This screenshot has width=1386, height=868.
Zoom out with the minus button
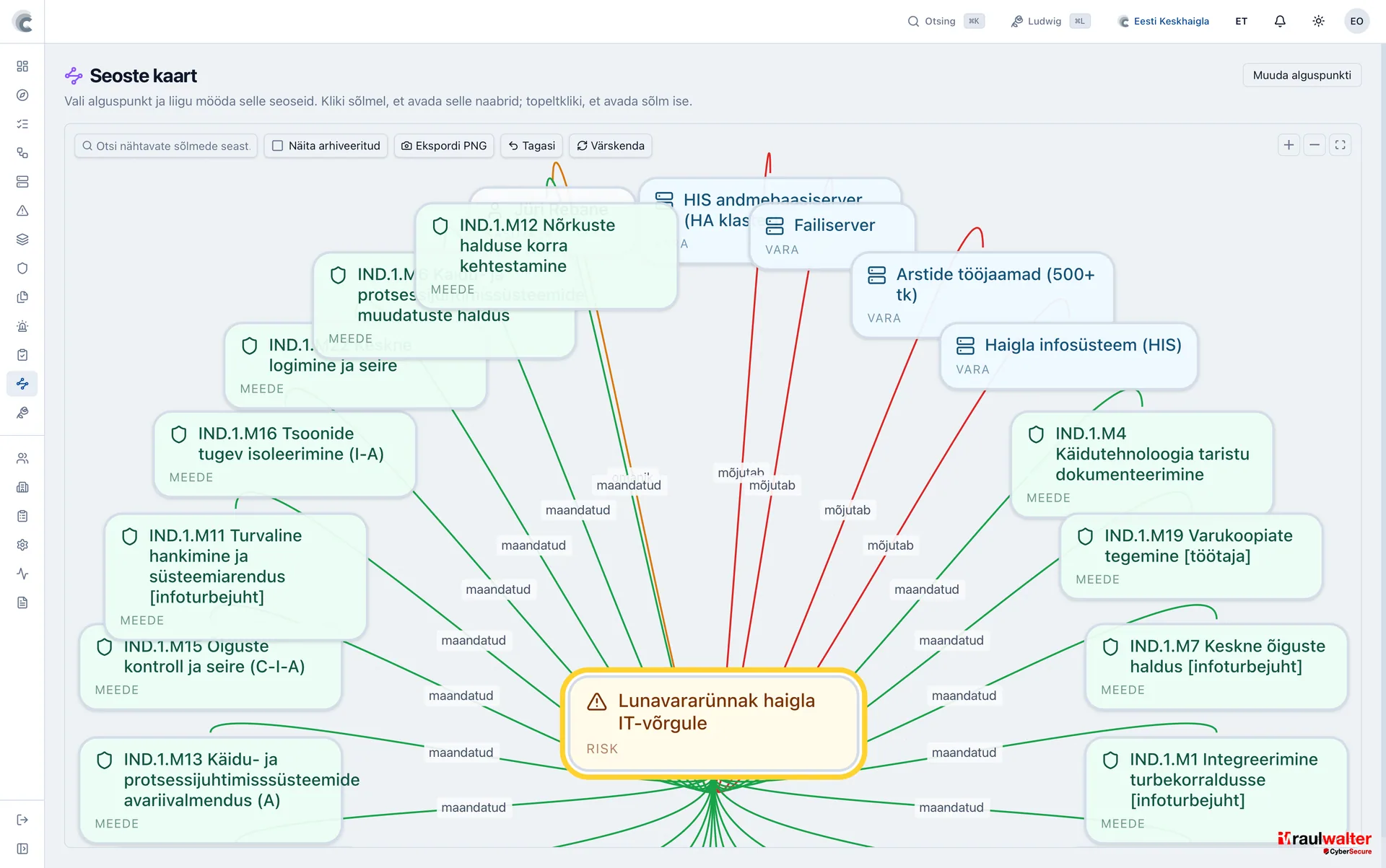(1315, 145)
